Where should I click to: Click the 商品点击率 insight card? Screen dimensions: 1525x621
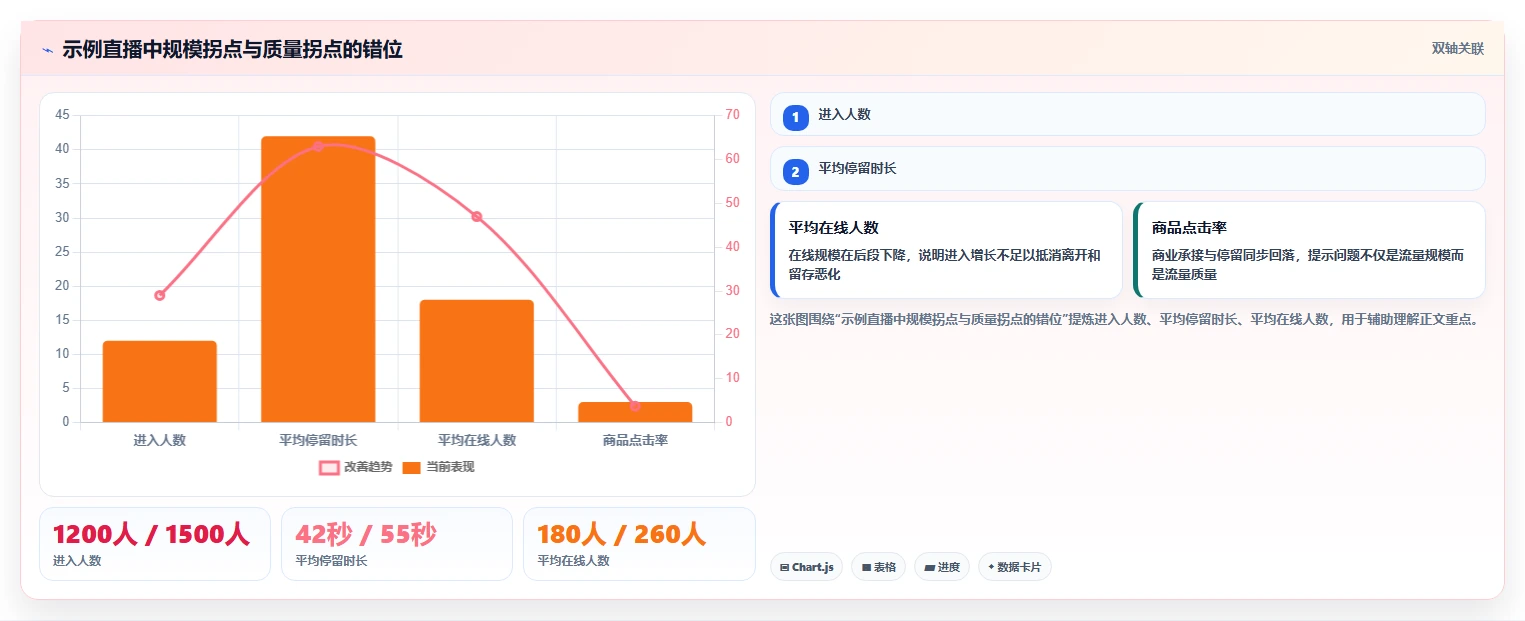pos(1309,250)
